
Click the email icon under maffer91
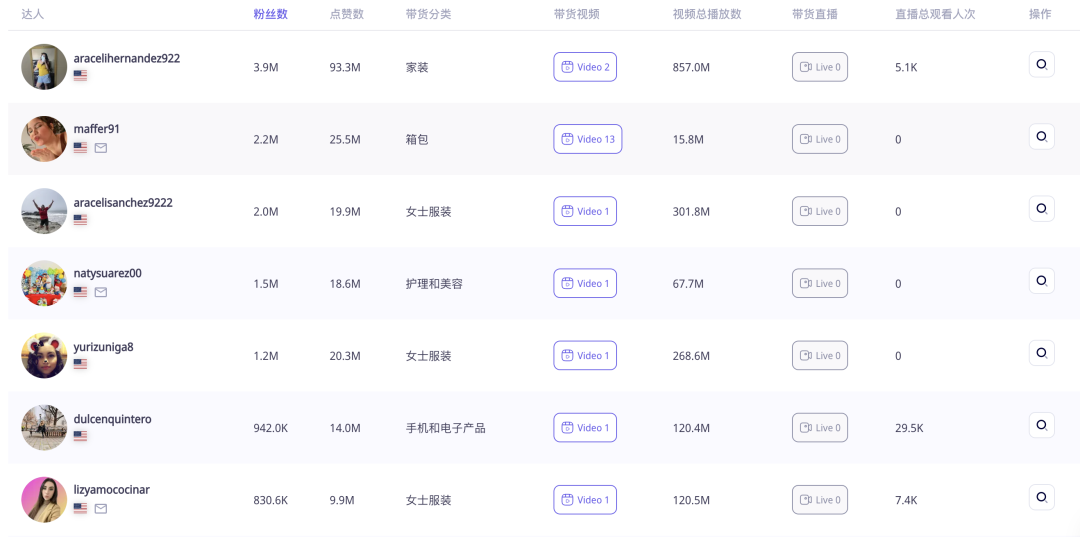coord(101,148)
